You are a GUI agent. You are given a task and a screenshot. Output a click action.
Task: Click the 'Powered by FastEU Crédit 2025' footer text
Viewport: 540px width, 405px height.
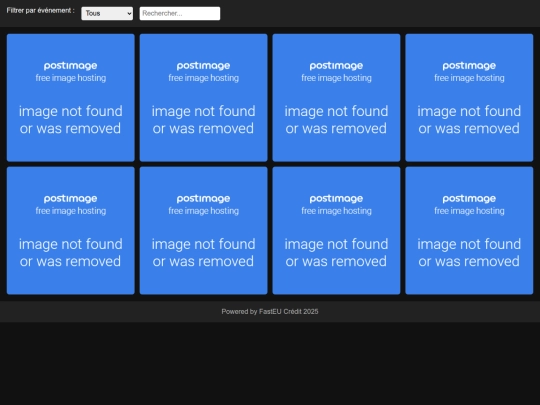tap(270, 312)
